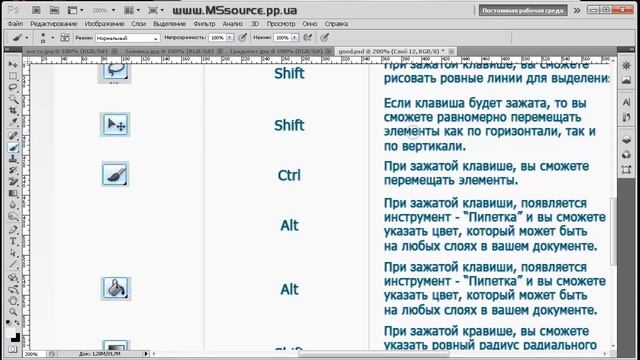Open the Layers panel icon in the right dock
Image resolution: width=640 pixels, height=360 pixels.
pyautogui.click(x=627, y=140)
